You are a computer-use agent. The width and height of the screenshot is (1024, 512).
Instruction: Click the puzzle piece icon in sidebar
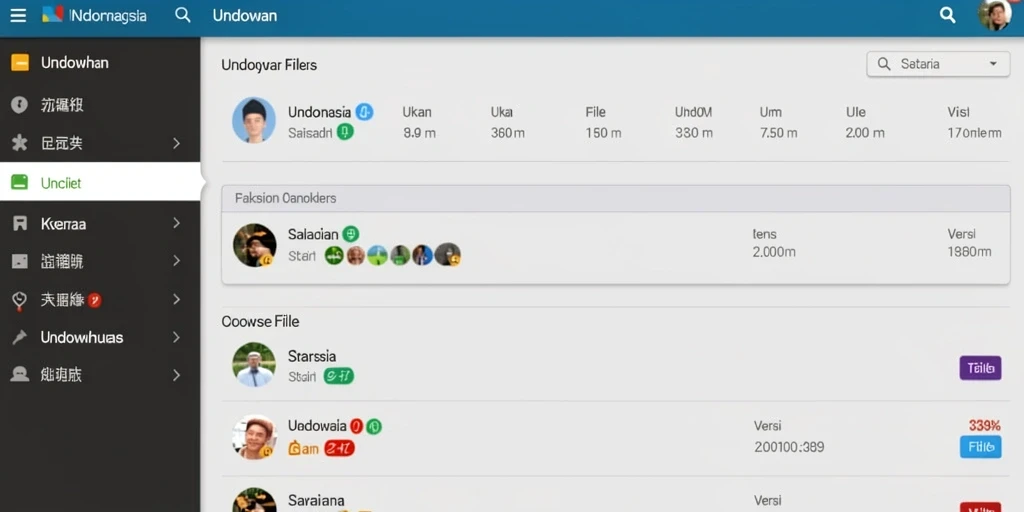[20, 142]
